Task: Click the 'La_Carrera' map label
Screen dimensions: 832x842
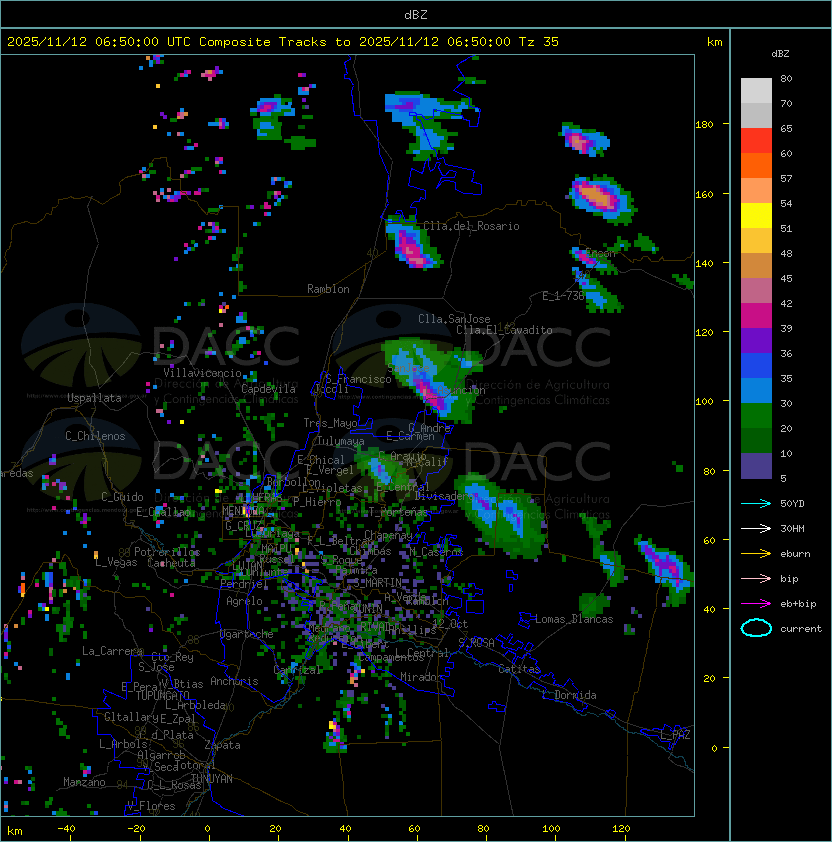Action: point(113,651)
